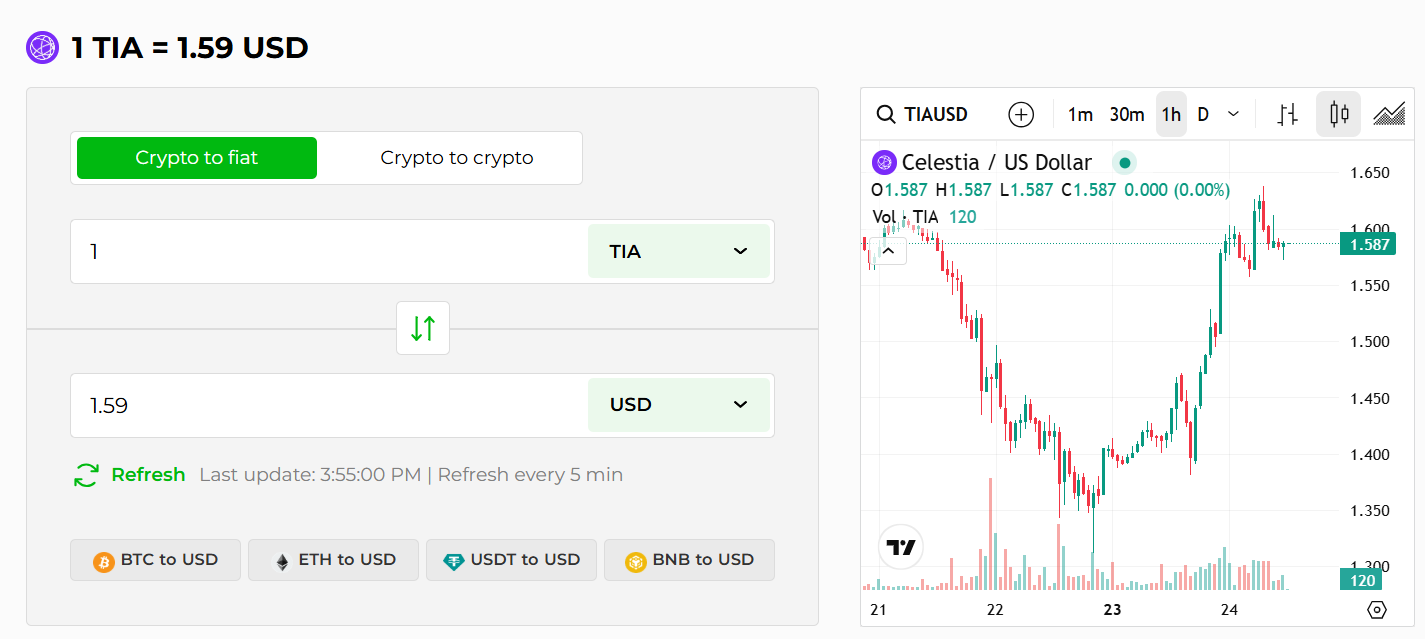Switch to area chart style
The height and width of the screenshot is (639, 1425).
[1388, 113]
